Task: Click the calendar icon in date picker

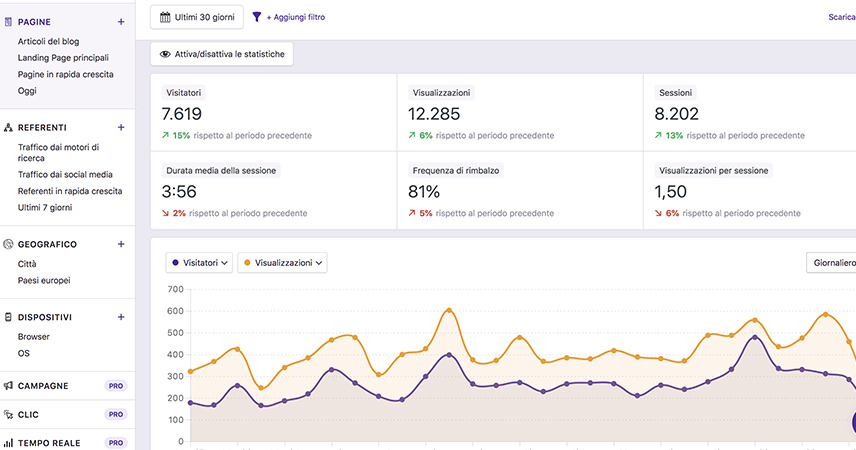Action: click(166, 17)
